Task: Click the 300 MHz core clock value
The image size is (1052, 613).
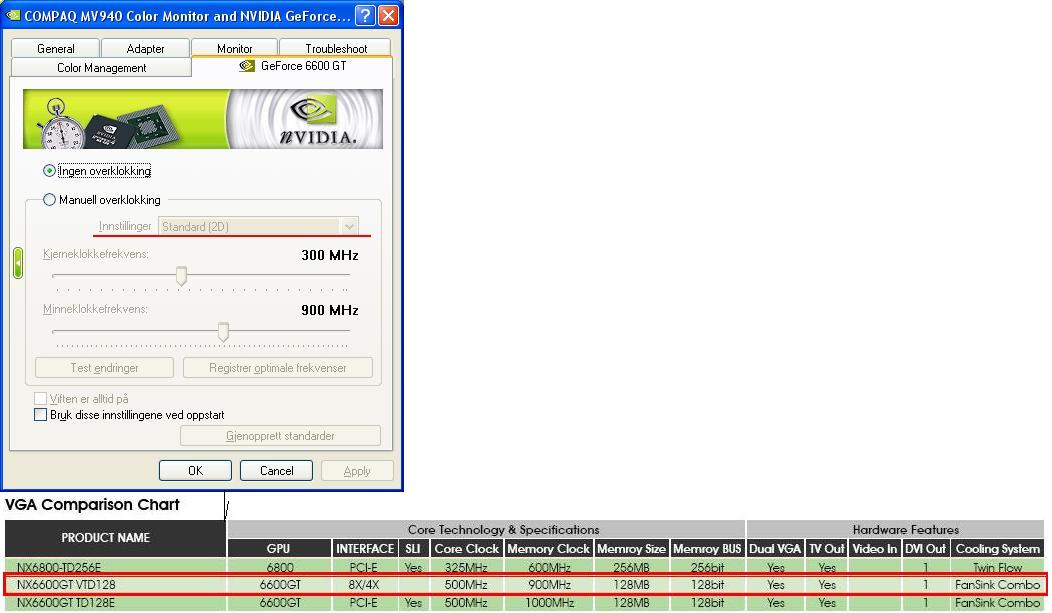Action: (x=329, y=255)
